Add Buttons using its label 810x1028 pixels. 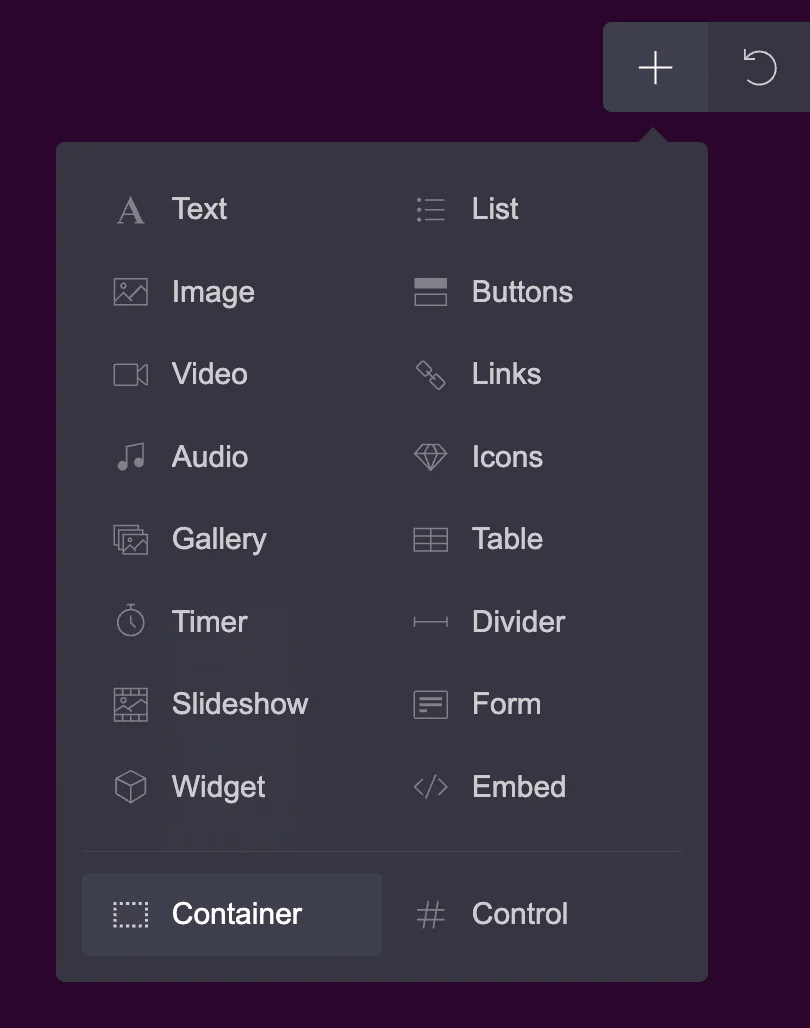[523, 292]
